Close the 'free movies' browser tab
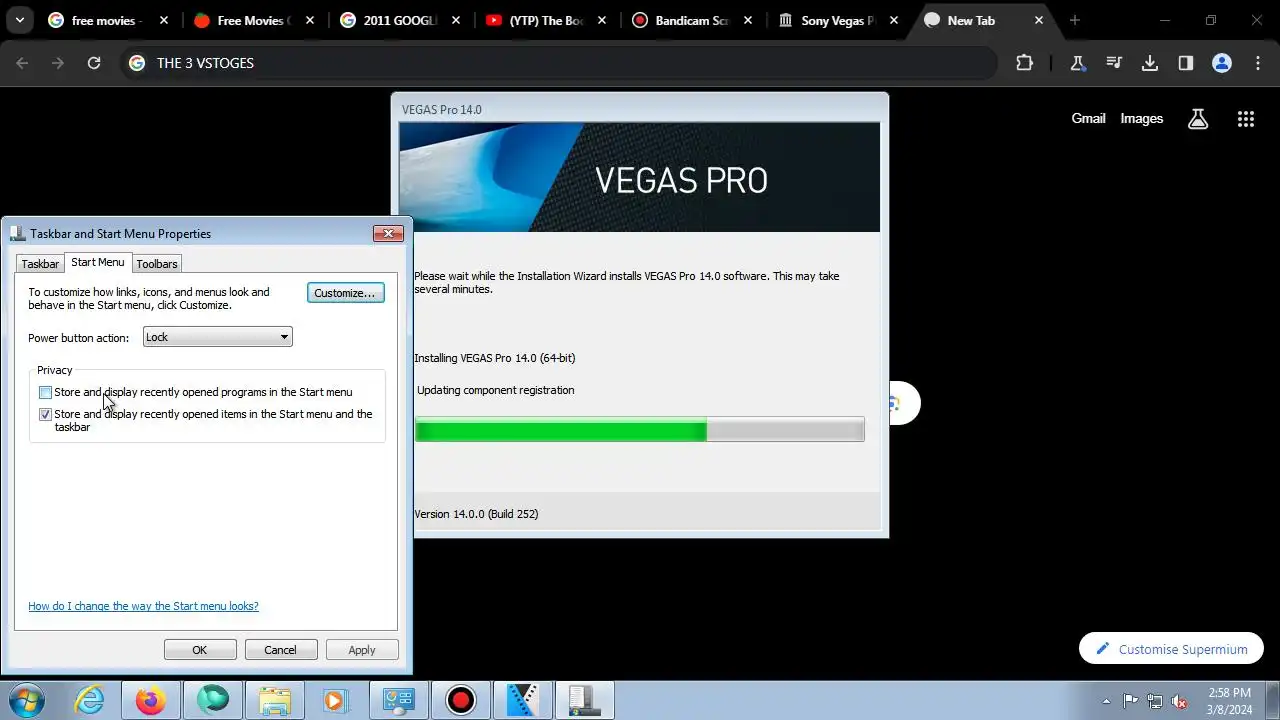1280x720 pixels. [163, 20]
